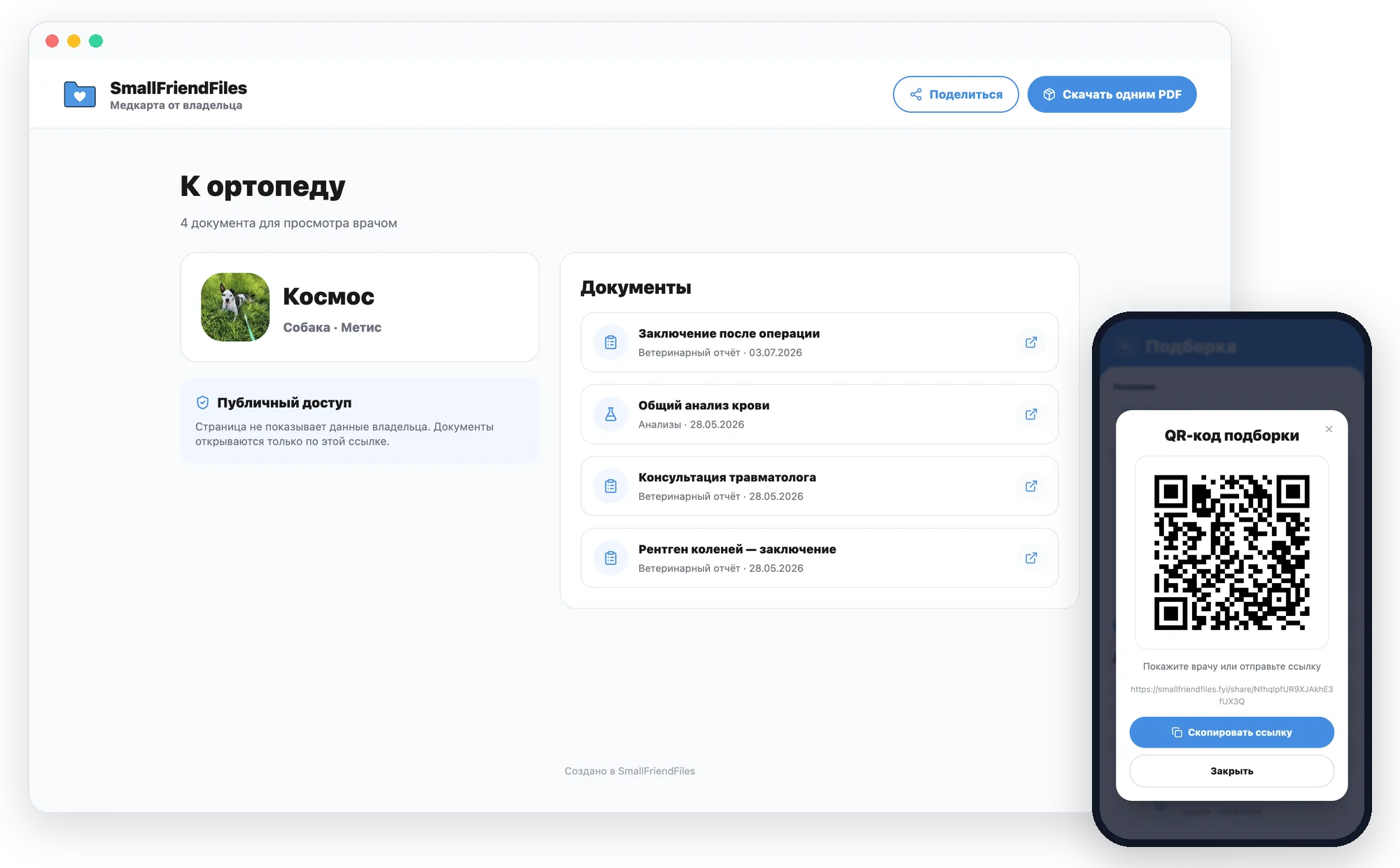The image size is (1400, 868).
Task: Click '4 документа для просмотра врачом' subtitle
Action: coord(288,223)
